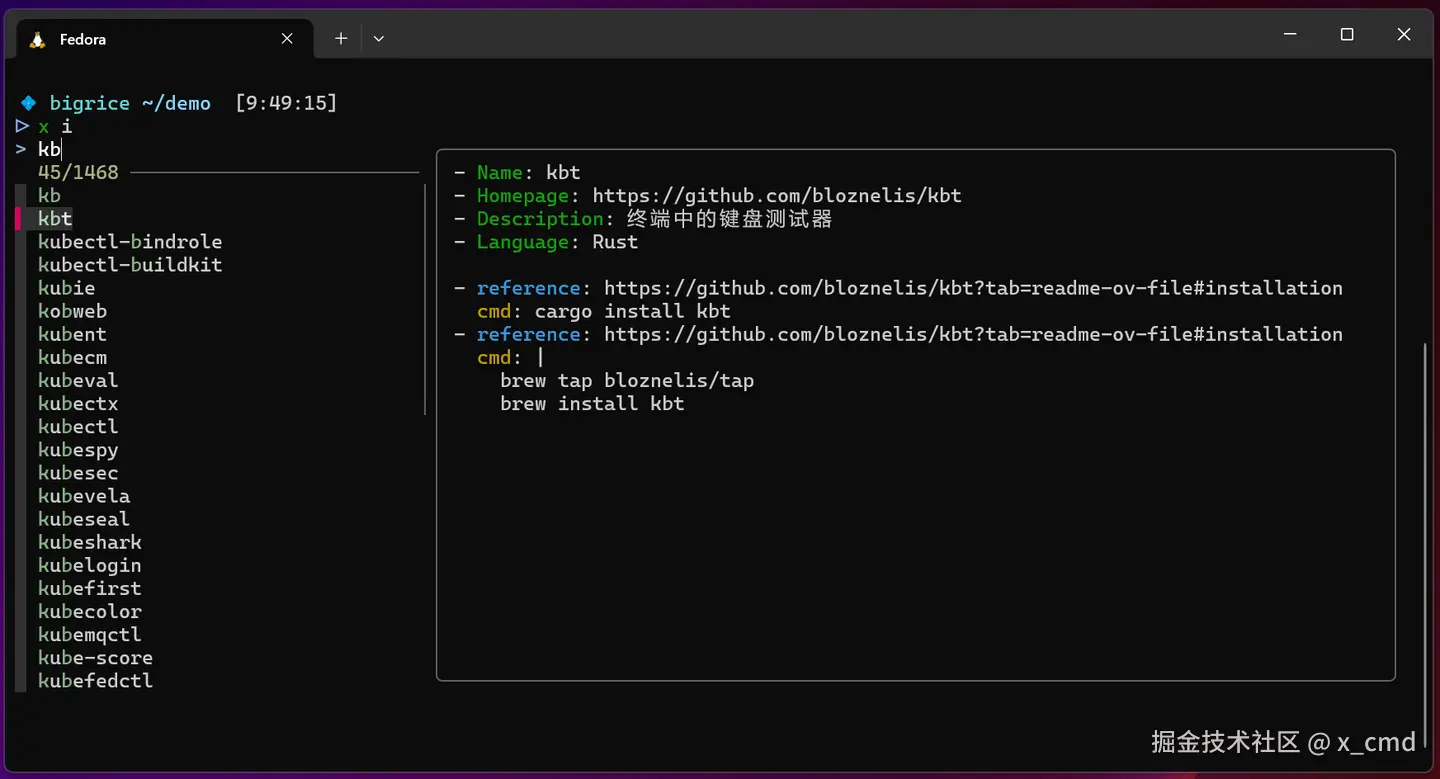Click the brew tap bloznelis/tap line

point(627,380)
